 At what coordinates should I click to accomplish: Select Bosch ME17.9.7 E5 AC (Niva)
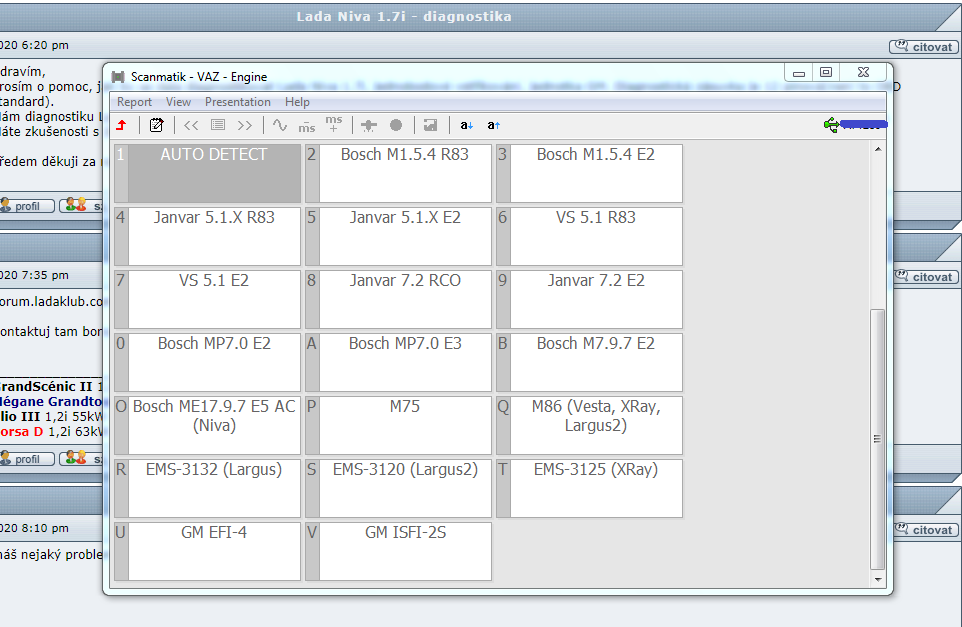[214, 424]
